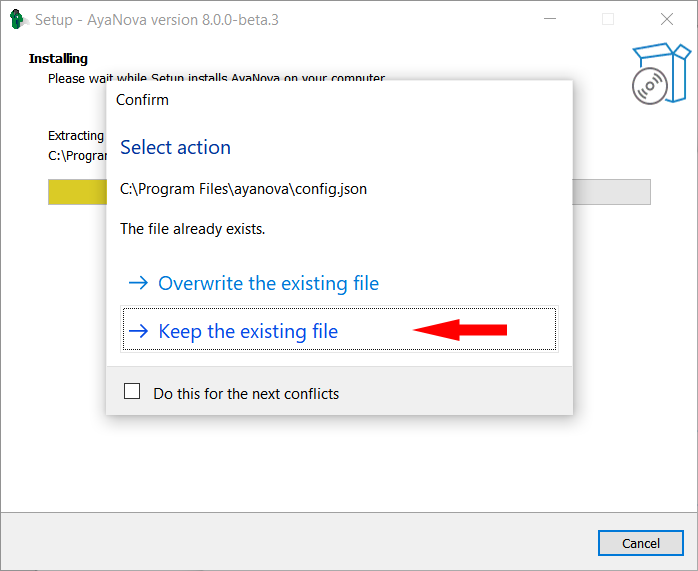The image size is (698, 571).
Task: Click the config.json file path text
Action: (243, 189)
